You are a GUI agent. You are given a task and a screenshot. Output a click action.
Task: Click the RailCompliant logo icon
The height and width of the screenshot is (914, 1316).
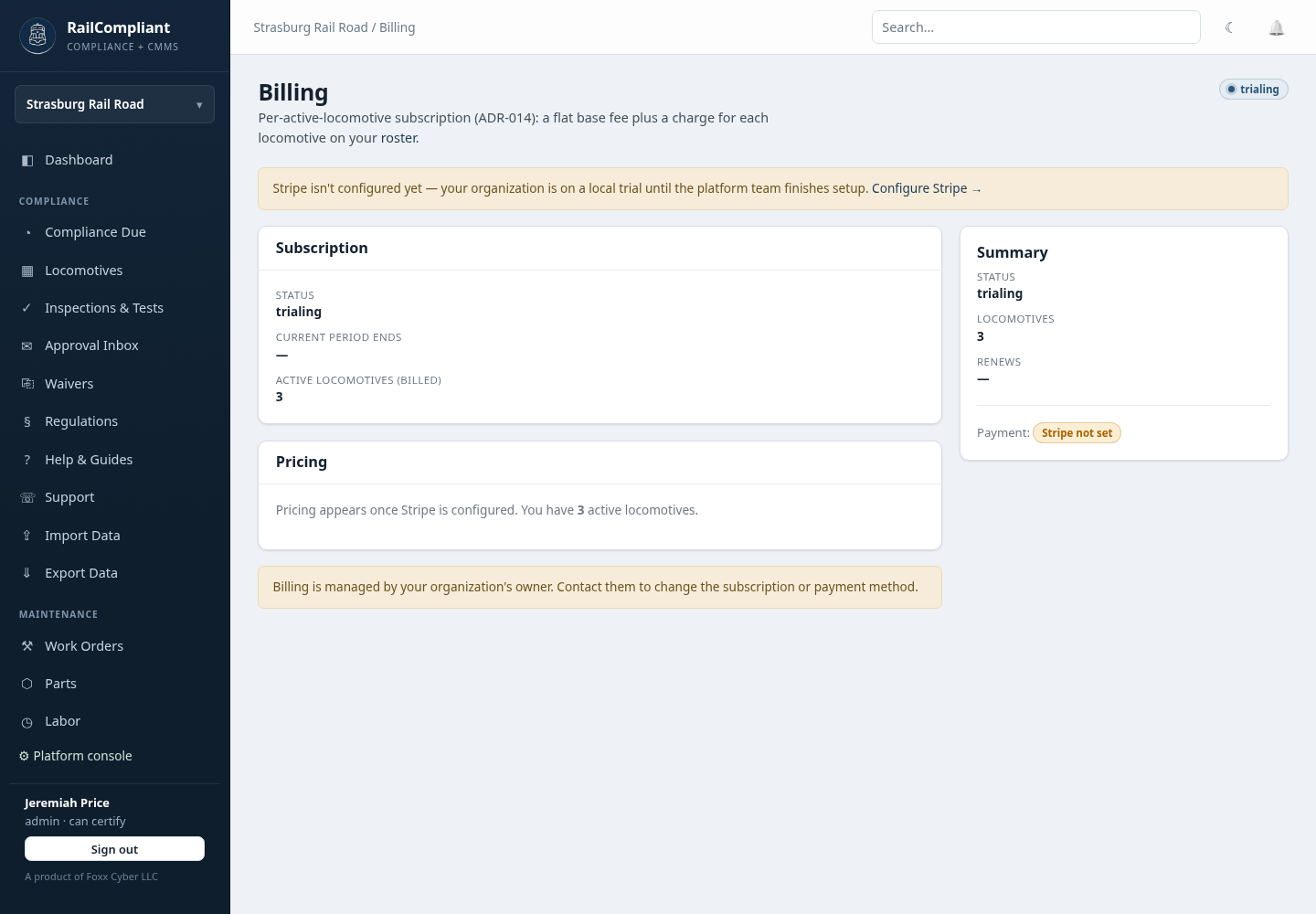pyautogui.click(x=37, y=36)
